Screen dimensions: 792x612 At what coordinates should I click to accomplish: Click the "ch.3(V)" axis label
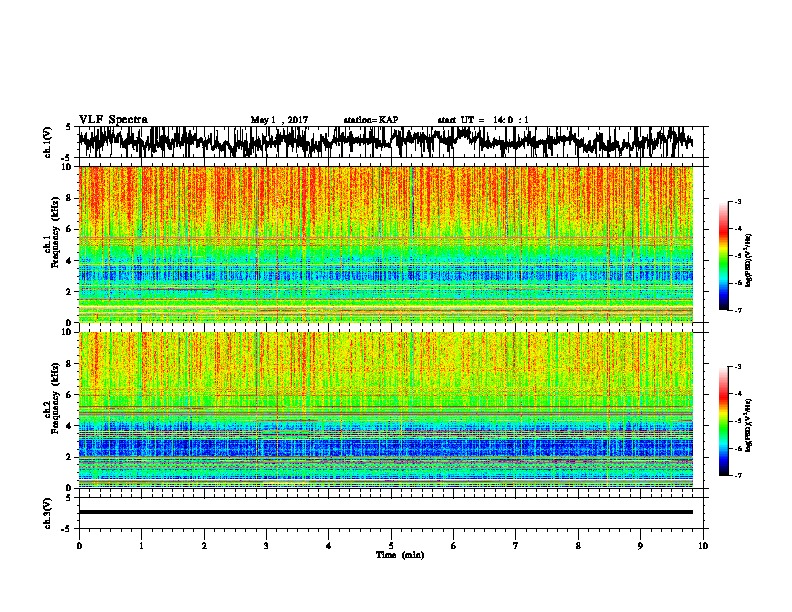pyautogui.click(x=48, y=513)
